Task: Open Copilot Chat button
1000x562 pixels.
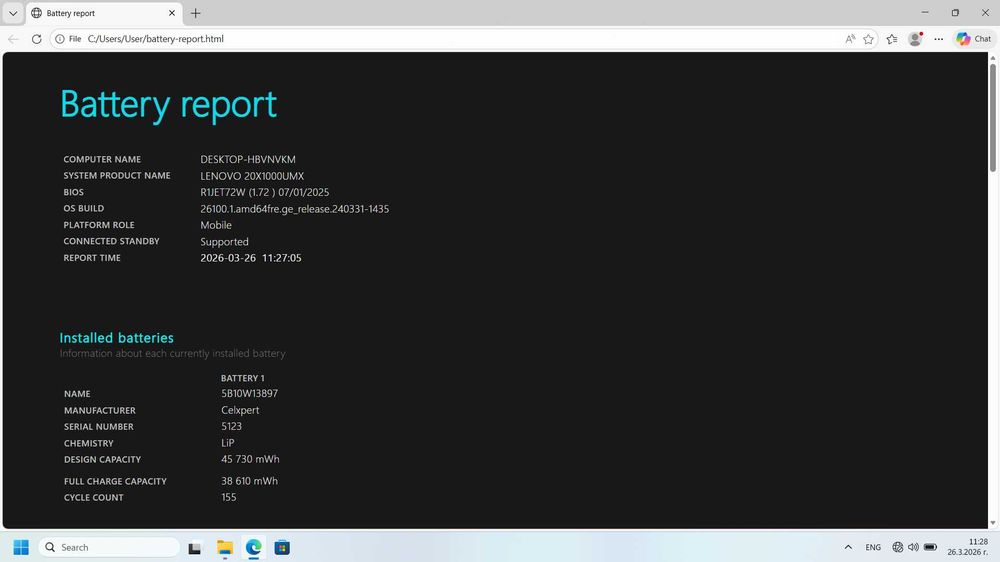Action: pyautogui.click(x=974, y=39)
